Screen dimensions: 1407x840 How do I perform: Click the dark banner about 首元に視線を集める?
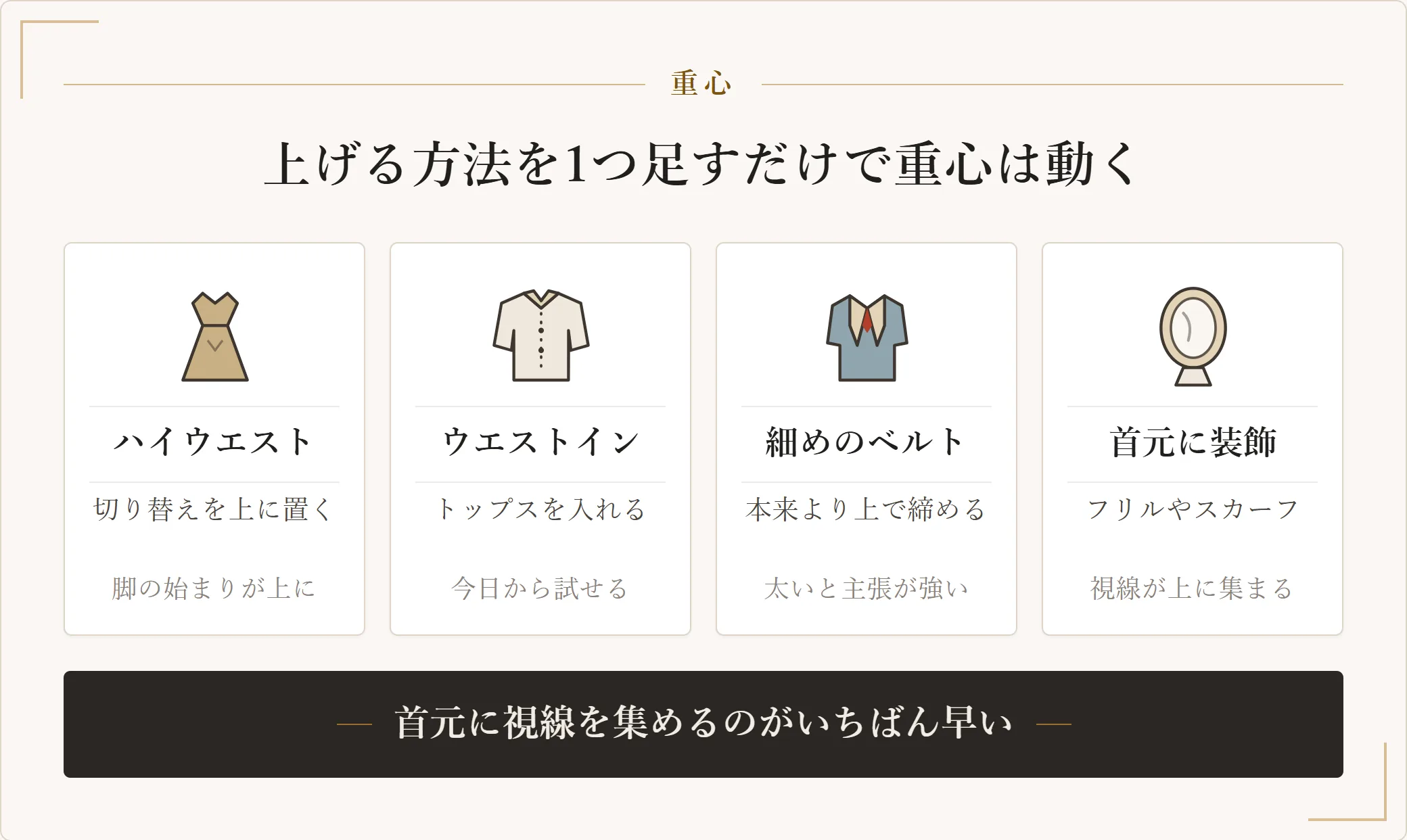pos(703,724)
